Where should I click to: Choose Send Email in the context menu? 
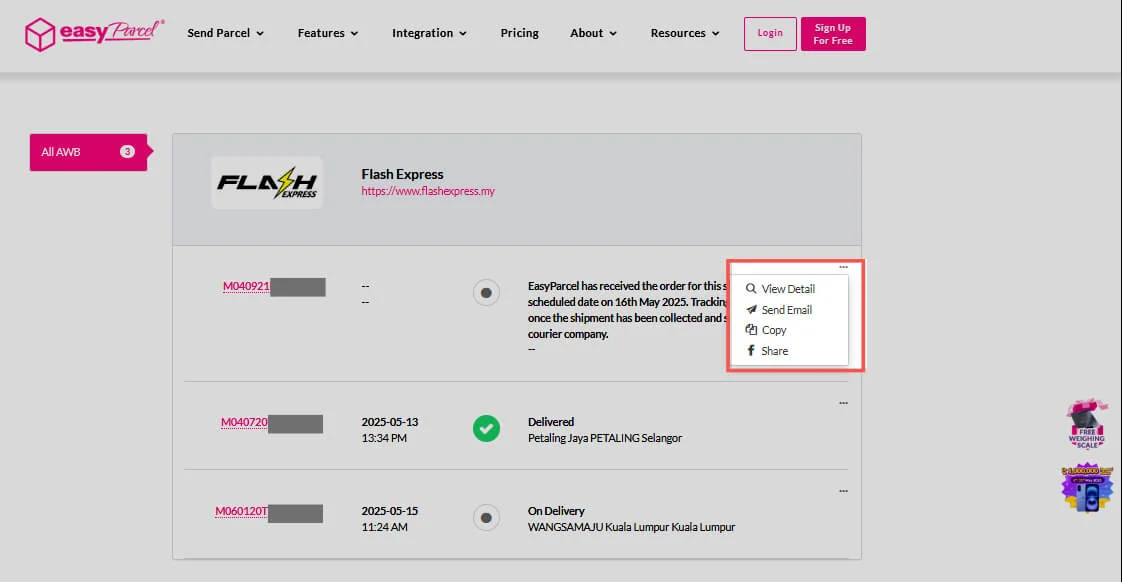pyautogui.click(x=786, y=310)
